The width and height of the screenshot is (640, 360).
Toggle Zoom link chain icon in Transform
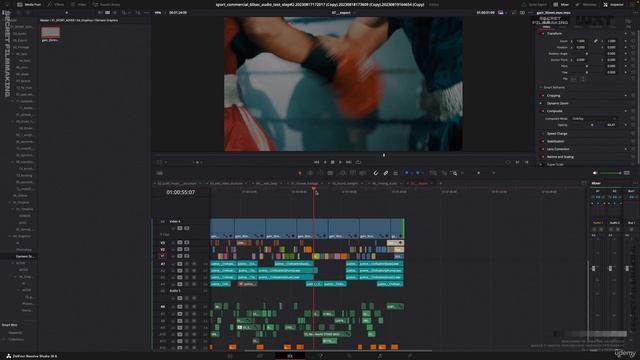tap(596, 41)
